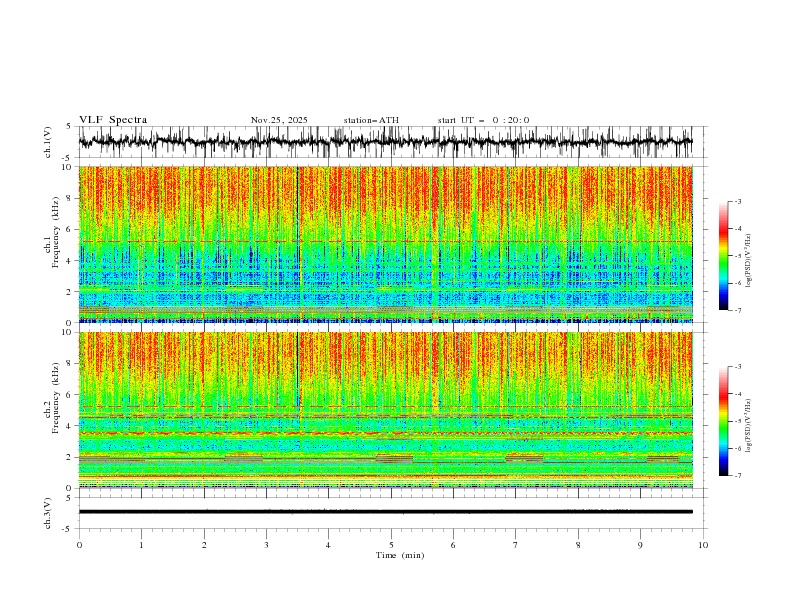Click time axis tick label "0"

click(79, 545)
